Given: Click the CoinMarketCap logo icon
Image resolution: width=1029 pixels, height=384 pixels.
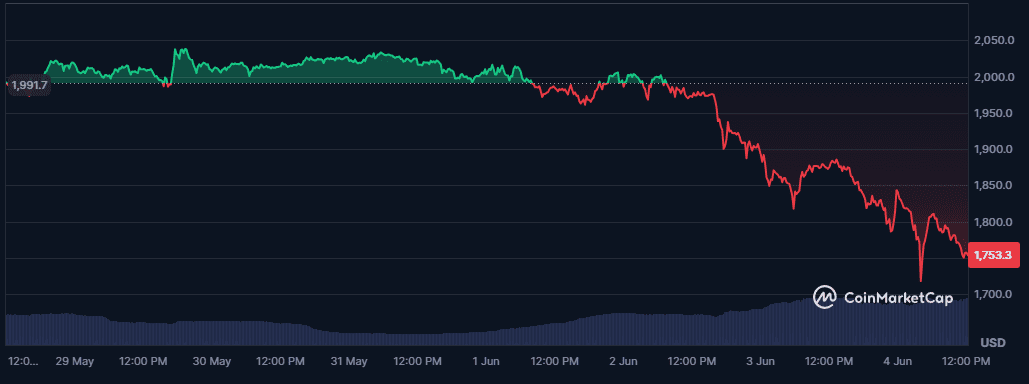Looking at the screenshot, I should click(825, 297).
